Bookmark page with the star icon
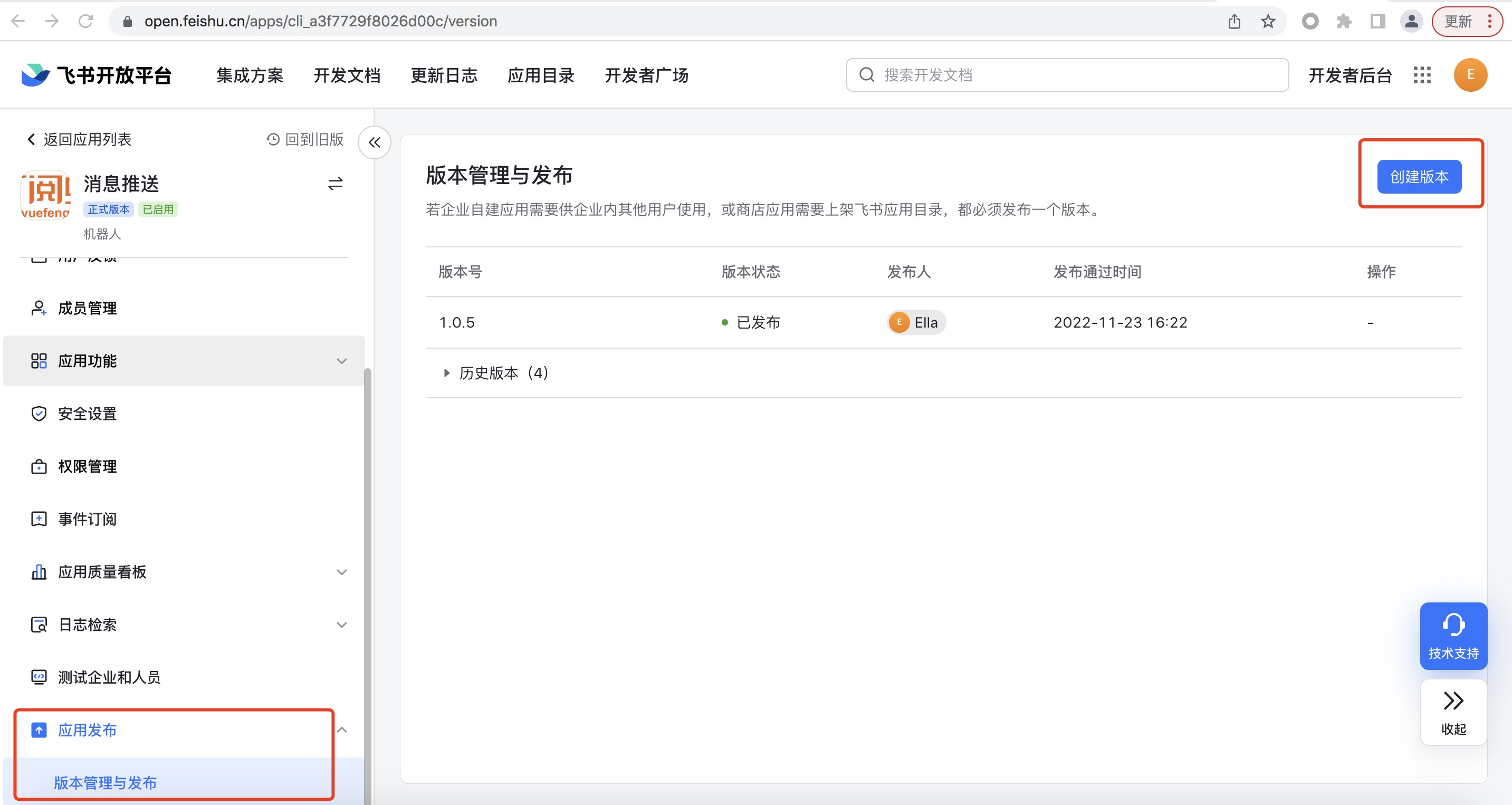 [x=1268, y=22]
